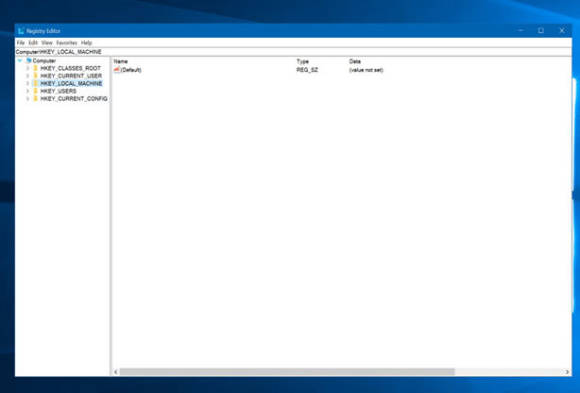Click the HKEY_CURRENT_USER folder icon
Viewport: 580px width, 393px height.
coord(36,76)
